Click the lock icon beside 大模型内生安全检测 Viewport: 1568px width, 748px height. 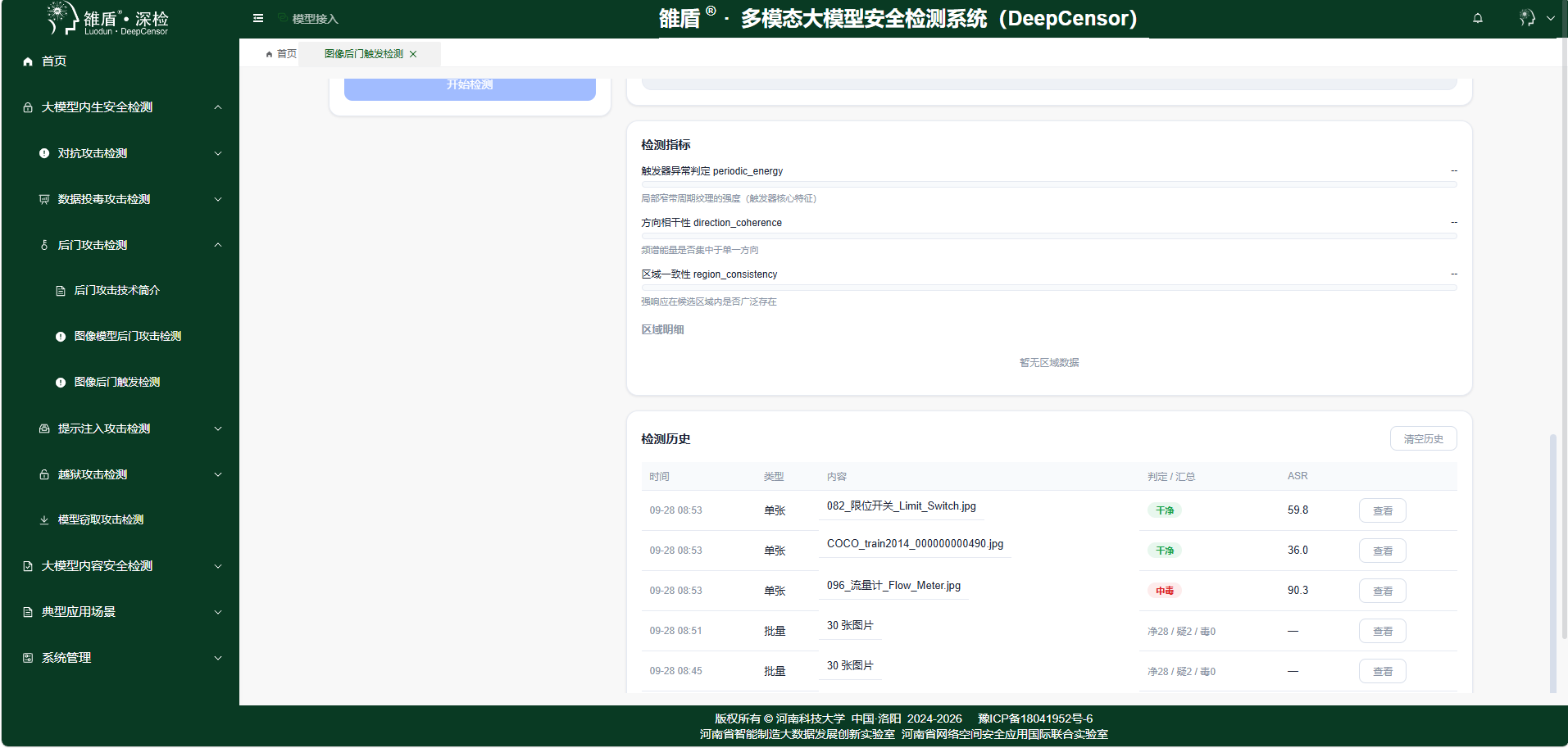pyautogui.click(x=28, y=107)
